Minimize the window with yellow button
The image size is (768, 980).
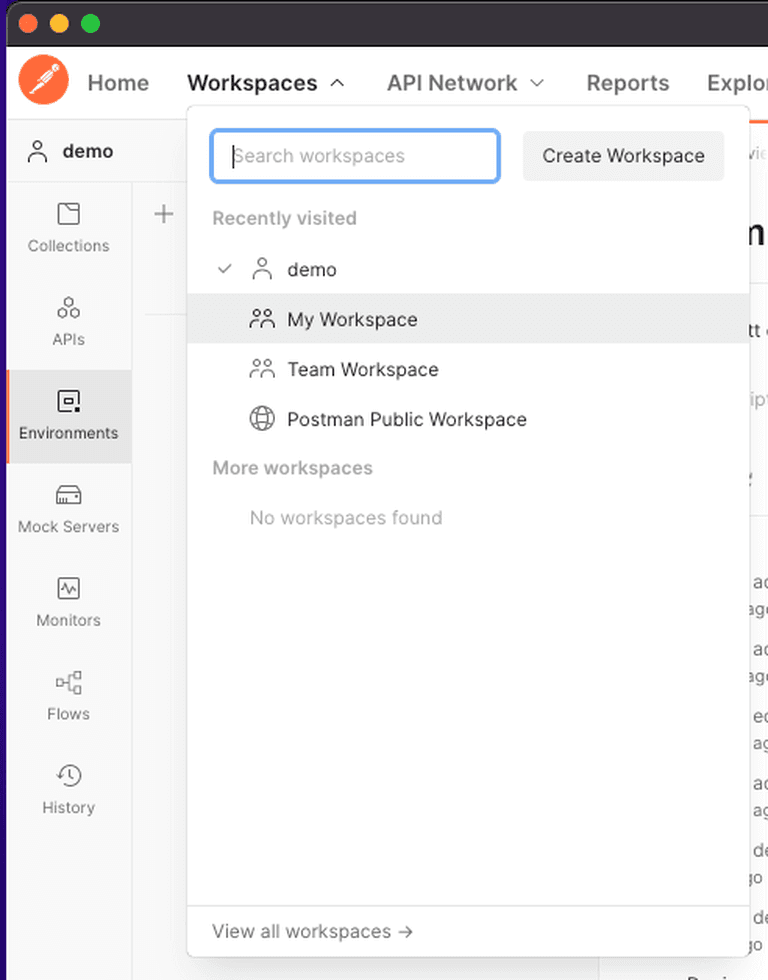click(x=59, y=24)
